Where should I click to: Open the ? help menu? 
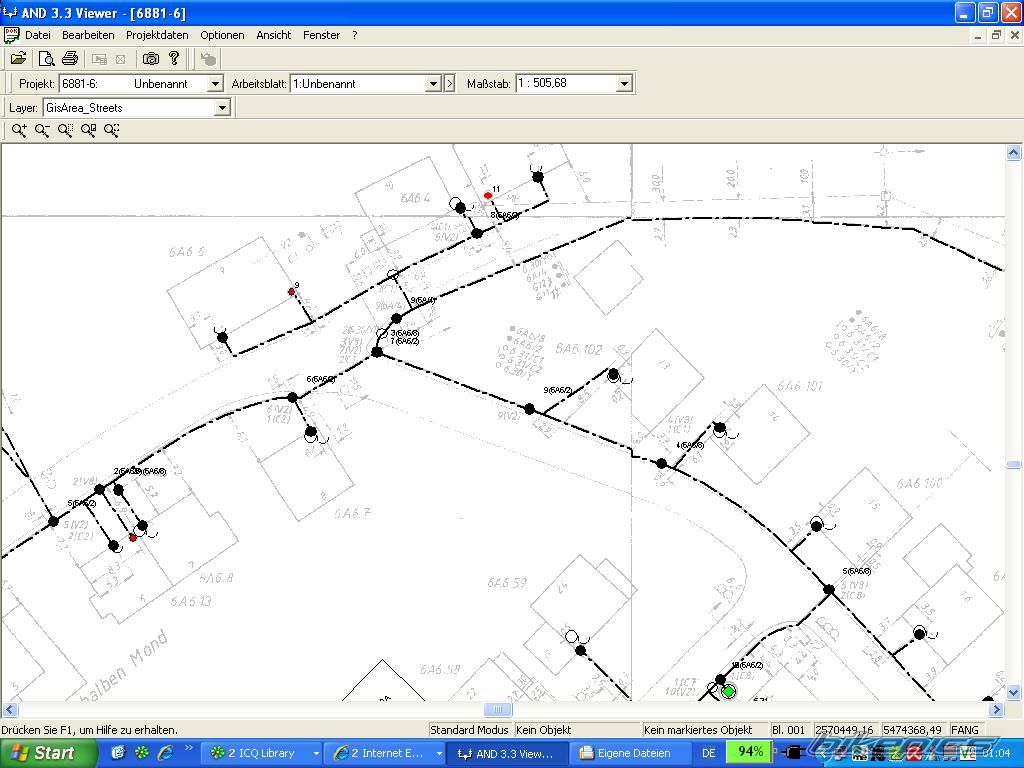click(355, 35)
